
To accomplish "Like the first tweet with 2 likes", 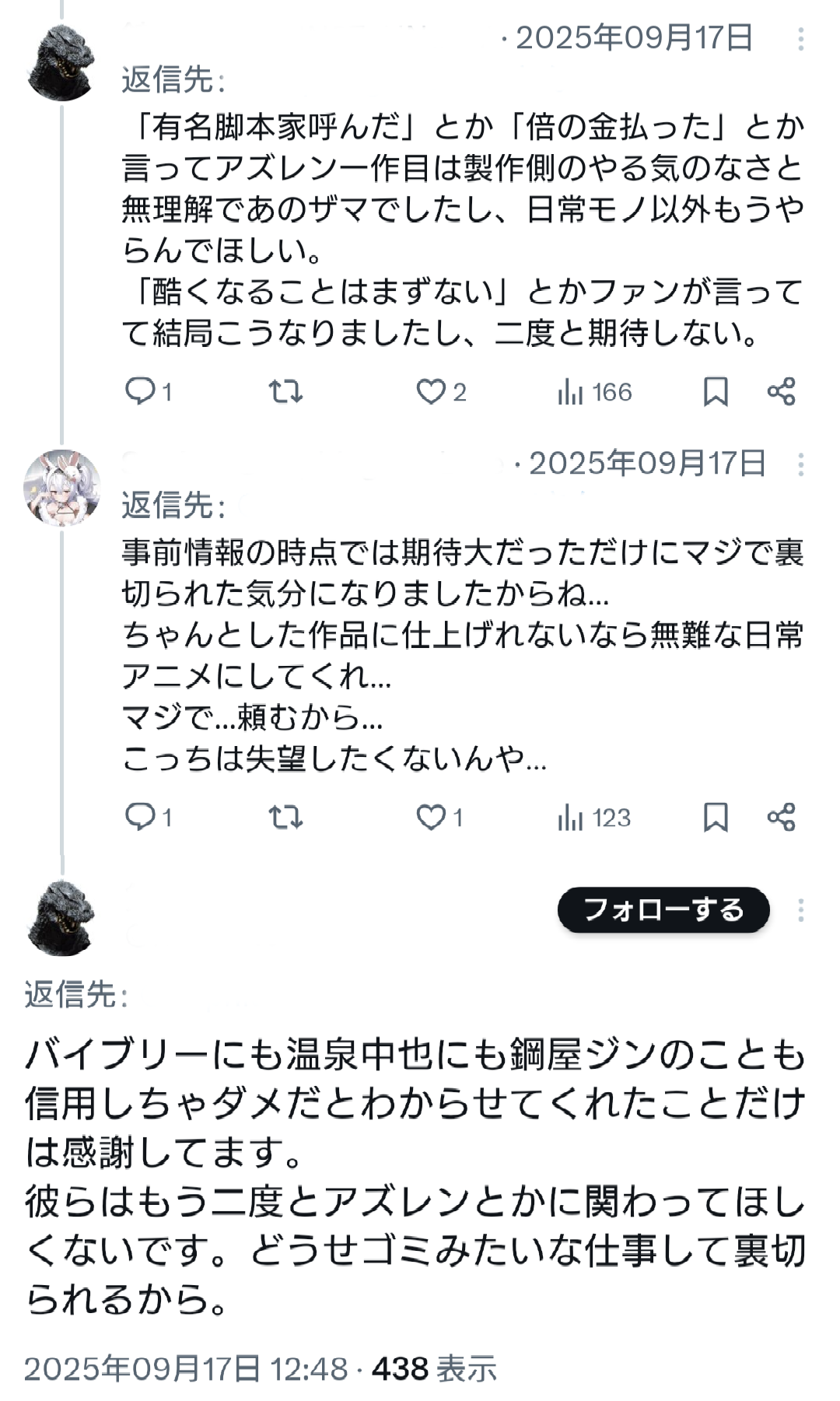I will (431, 391).
